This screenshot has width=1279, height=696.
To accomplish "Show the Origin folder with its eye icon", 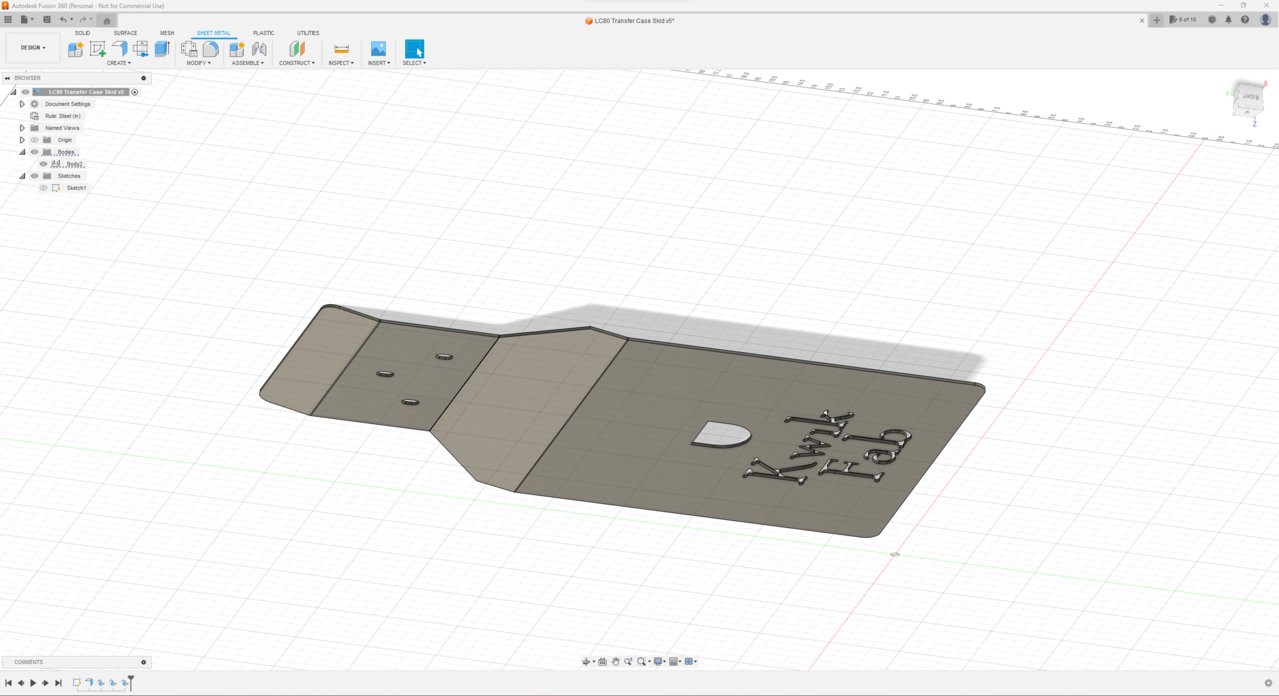I will 34,140.
